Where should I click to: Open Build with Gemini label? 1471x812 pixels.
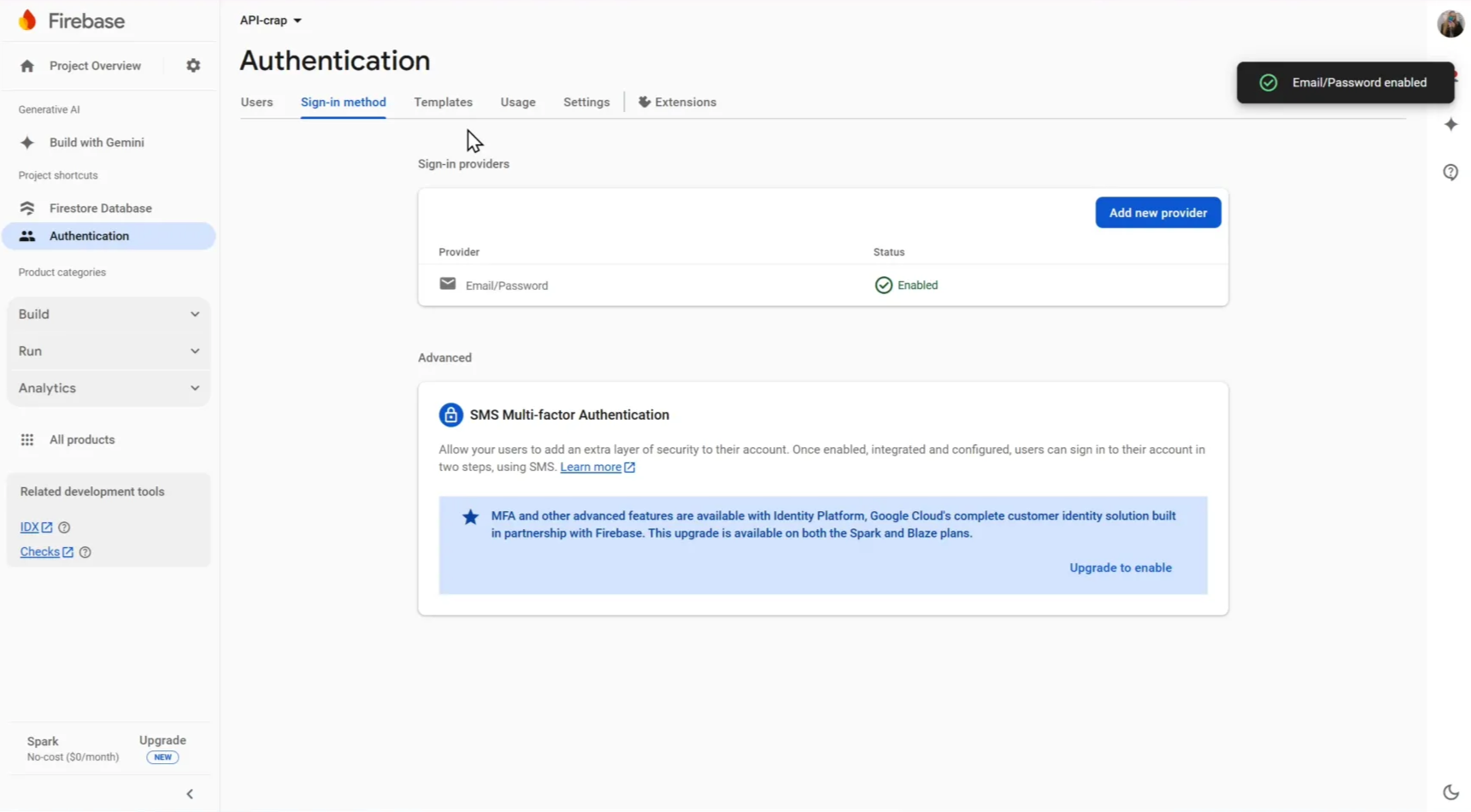coord(97,143)
